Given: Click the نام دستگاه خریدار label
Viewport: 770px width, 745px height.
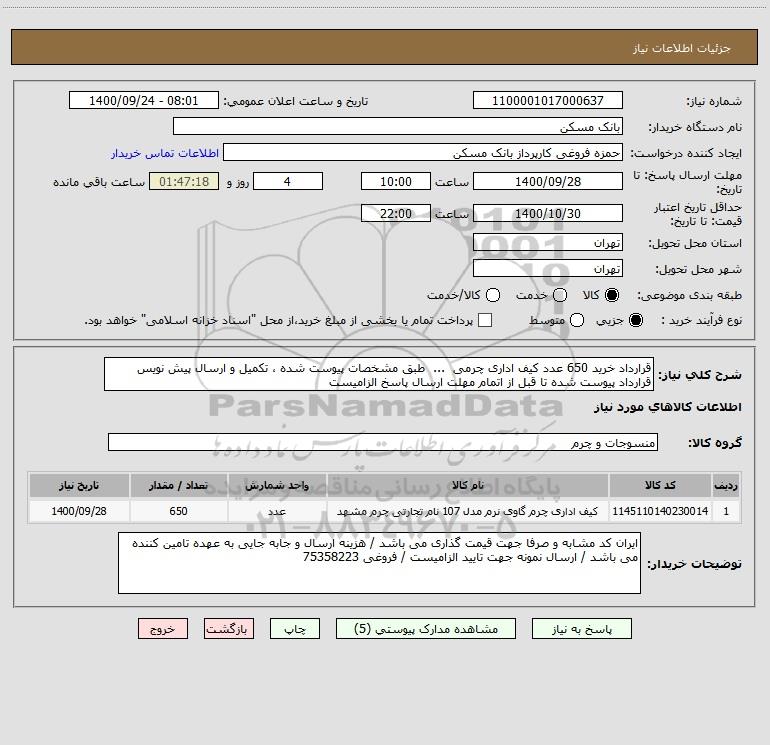Looking at the screenshot, I should coord(695,128).
